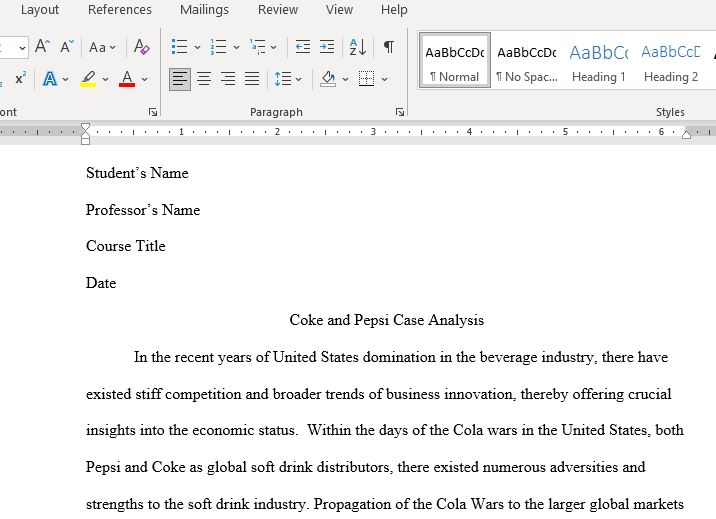This screenshot has height=519, width=716.
Task: Open the Numbering library dropdown arrow
Action: (x=236, y=47)
